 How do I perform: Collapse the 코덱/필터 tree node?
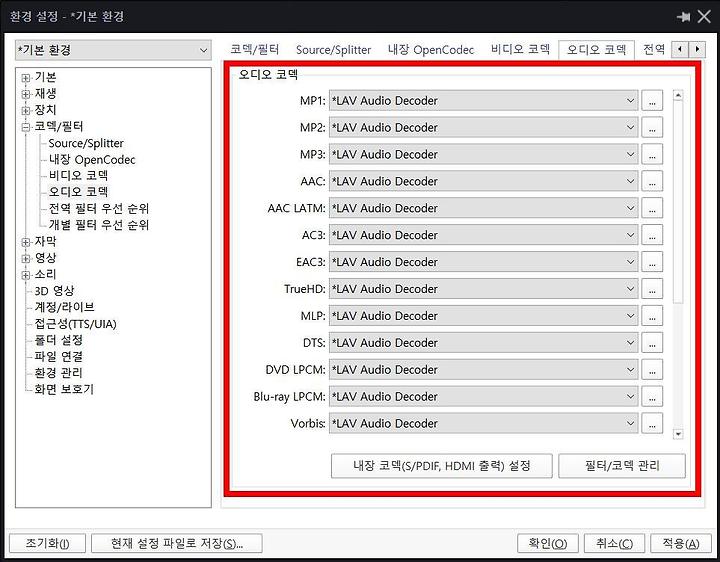click(26, 127)
